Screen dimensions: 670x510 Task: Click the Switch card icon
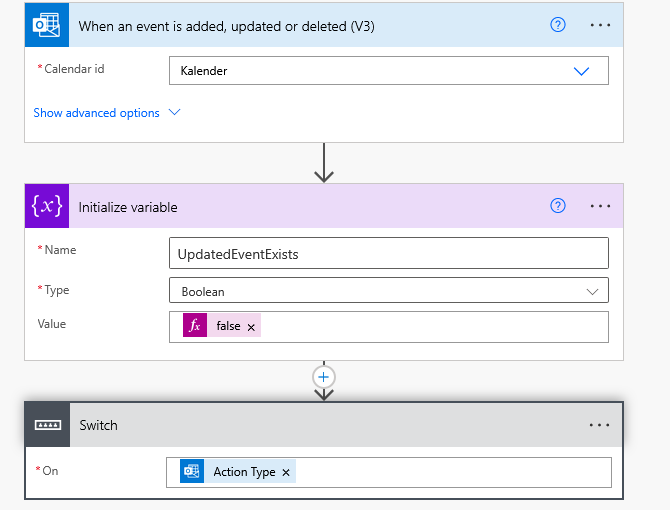47,425
